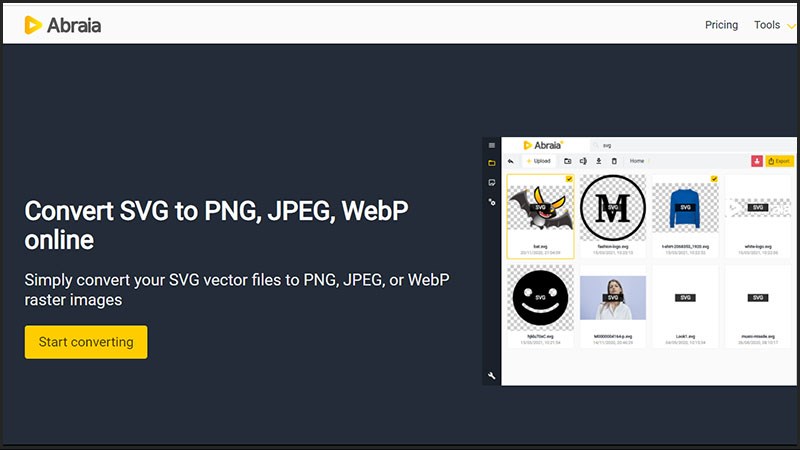Click the Abraia logo in the header
This screenshot has width=800, height=450.
[x=63, y=25]
